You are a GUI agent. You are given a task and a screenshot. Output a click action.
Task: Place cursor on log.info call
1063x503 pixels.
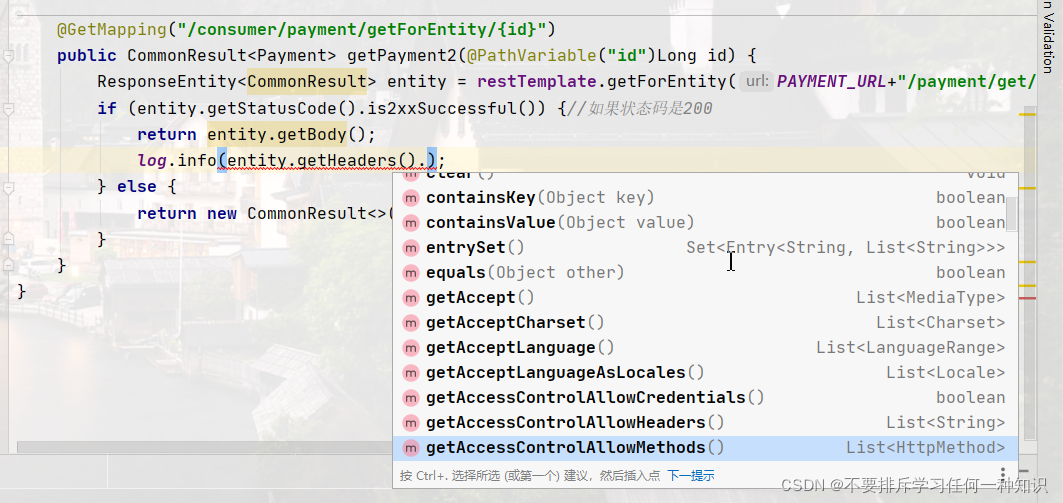176,161
